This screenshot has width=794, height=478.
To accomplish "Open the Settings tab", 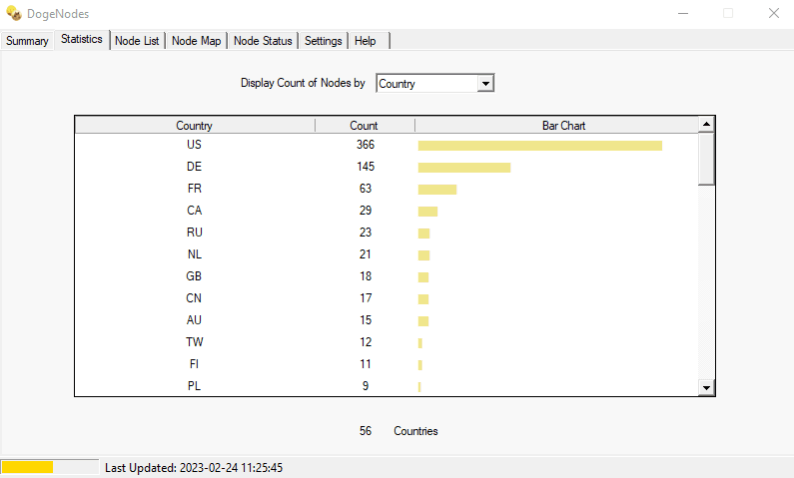I will coord(323,41).
